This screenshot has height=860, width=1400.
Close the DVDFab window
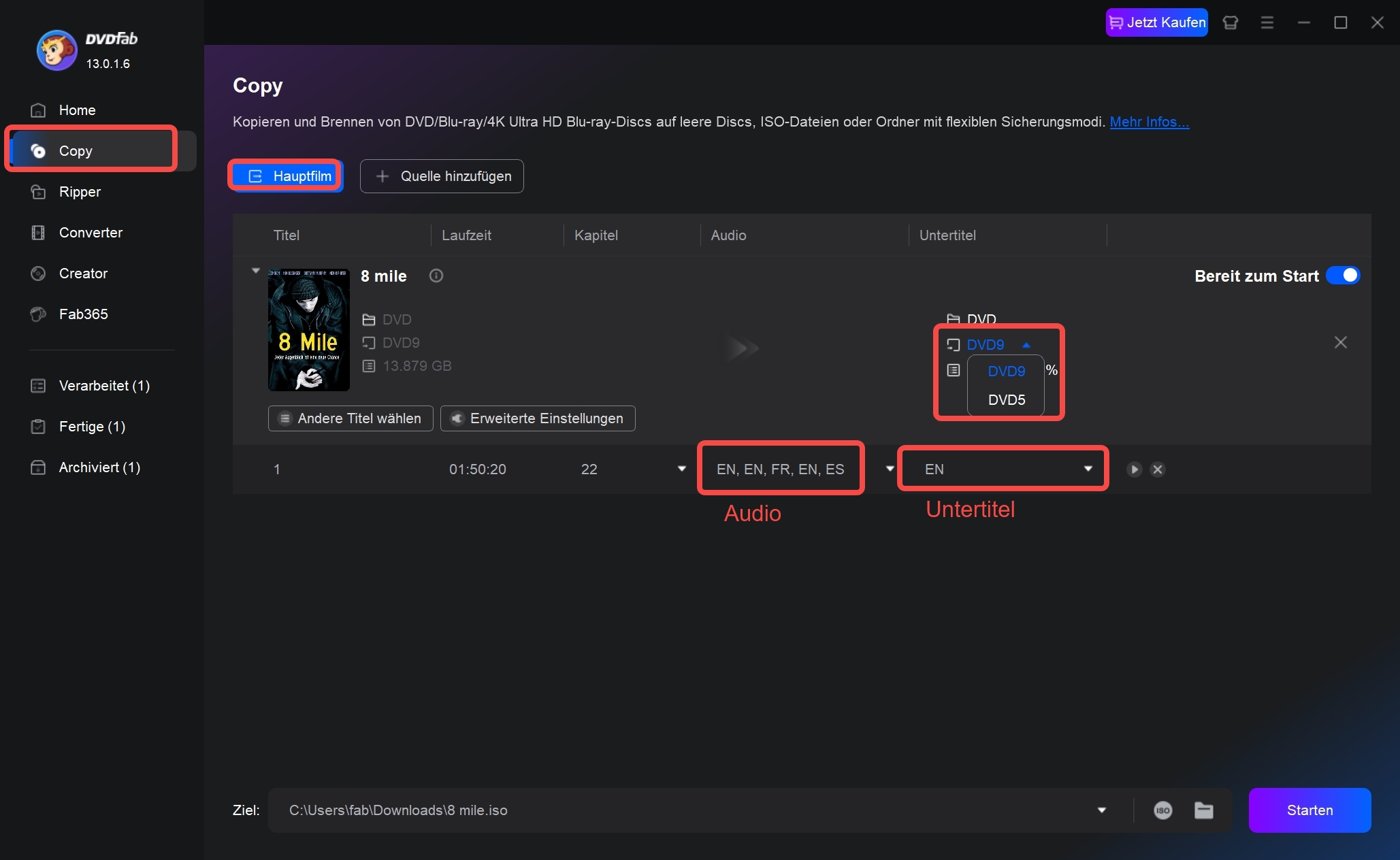(x=1377, y=22)
